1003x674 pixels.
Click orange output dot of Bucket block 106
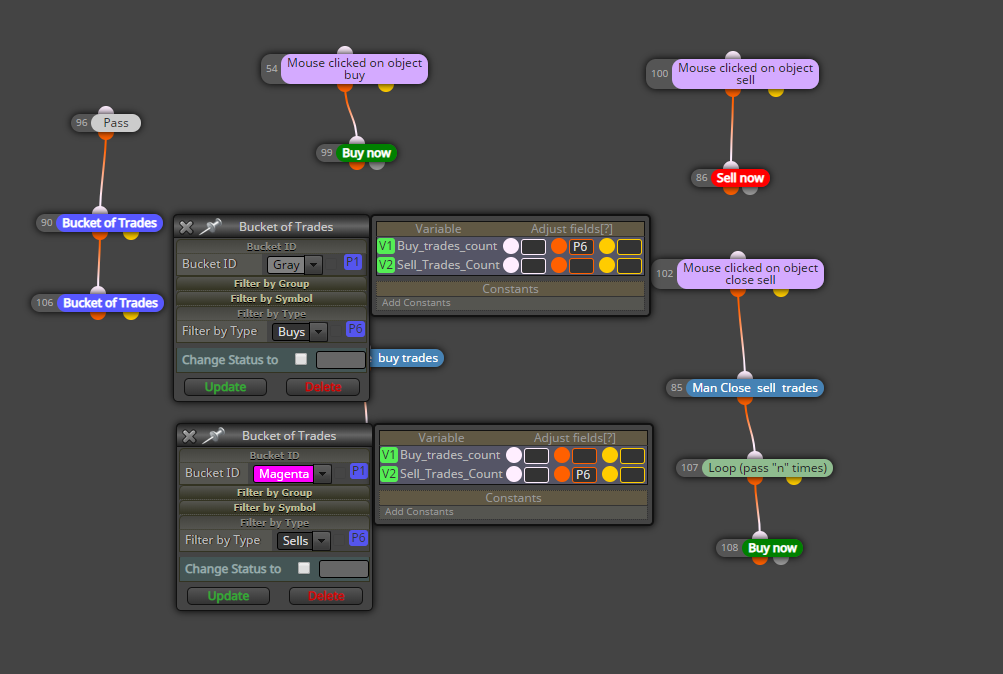pyautogui.click(x=98, y=315)
